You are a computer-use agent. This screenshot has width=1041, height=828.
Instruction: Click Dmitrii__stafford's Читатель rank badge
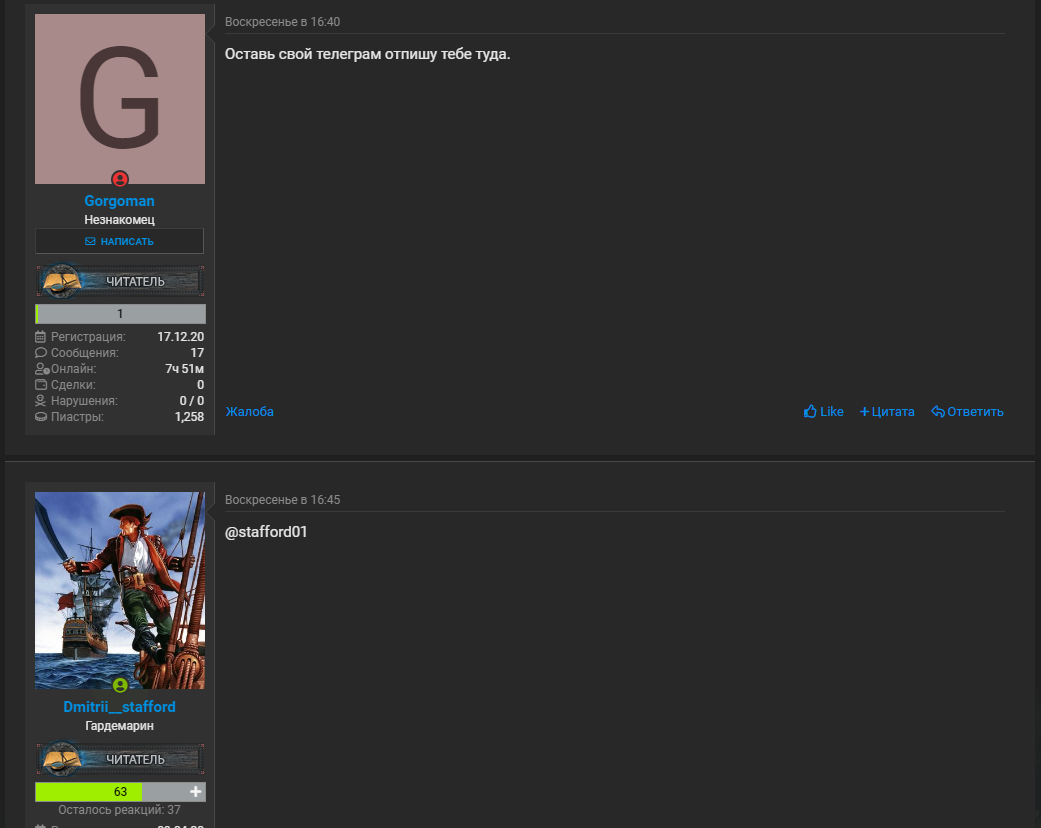pos(120,759)
